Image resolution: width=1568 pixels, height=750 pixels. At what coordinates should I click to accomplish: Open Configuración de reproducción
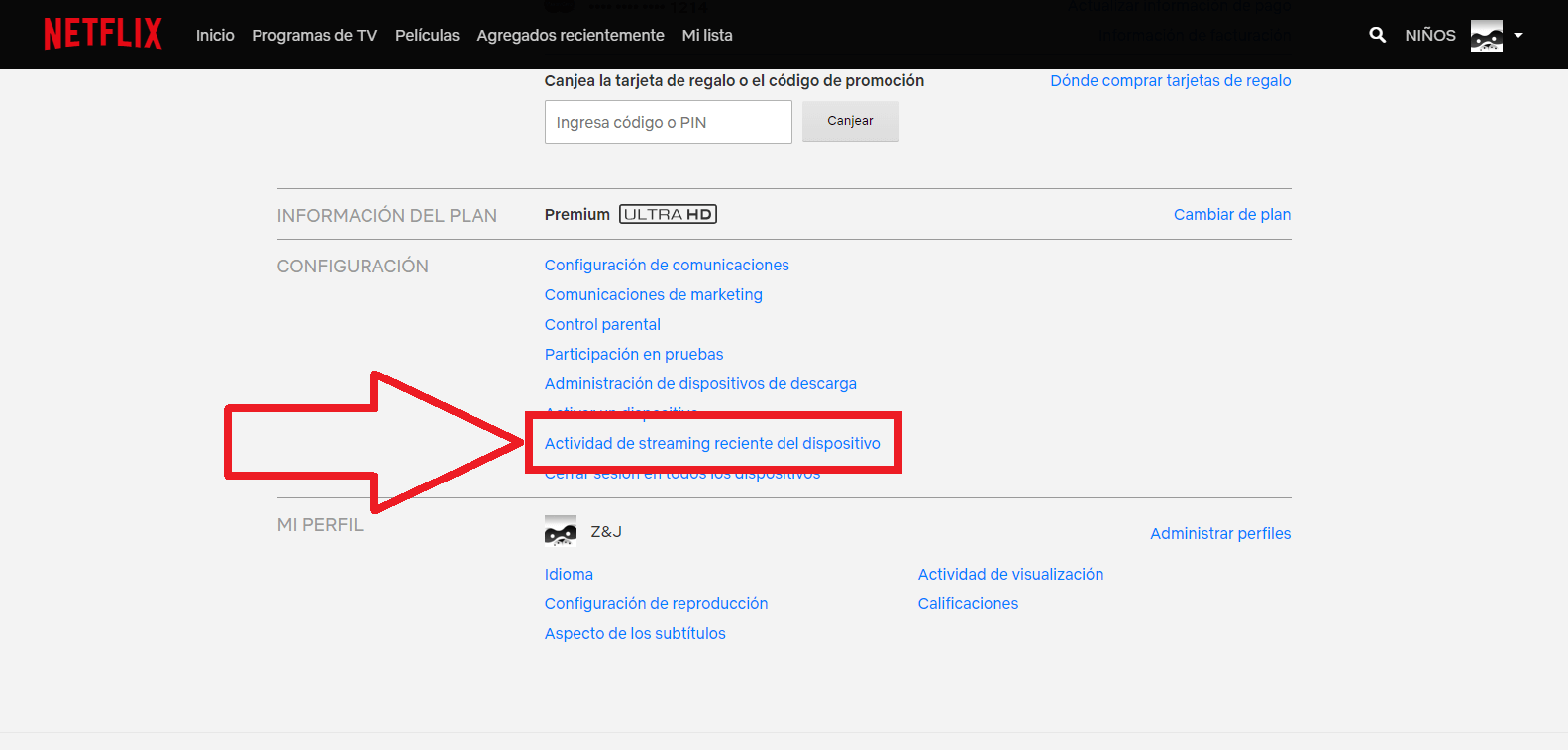click(656, 604)
